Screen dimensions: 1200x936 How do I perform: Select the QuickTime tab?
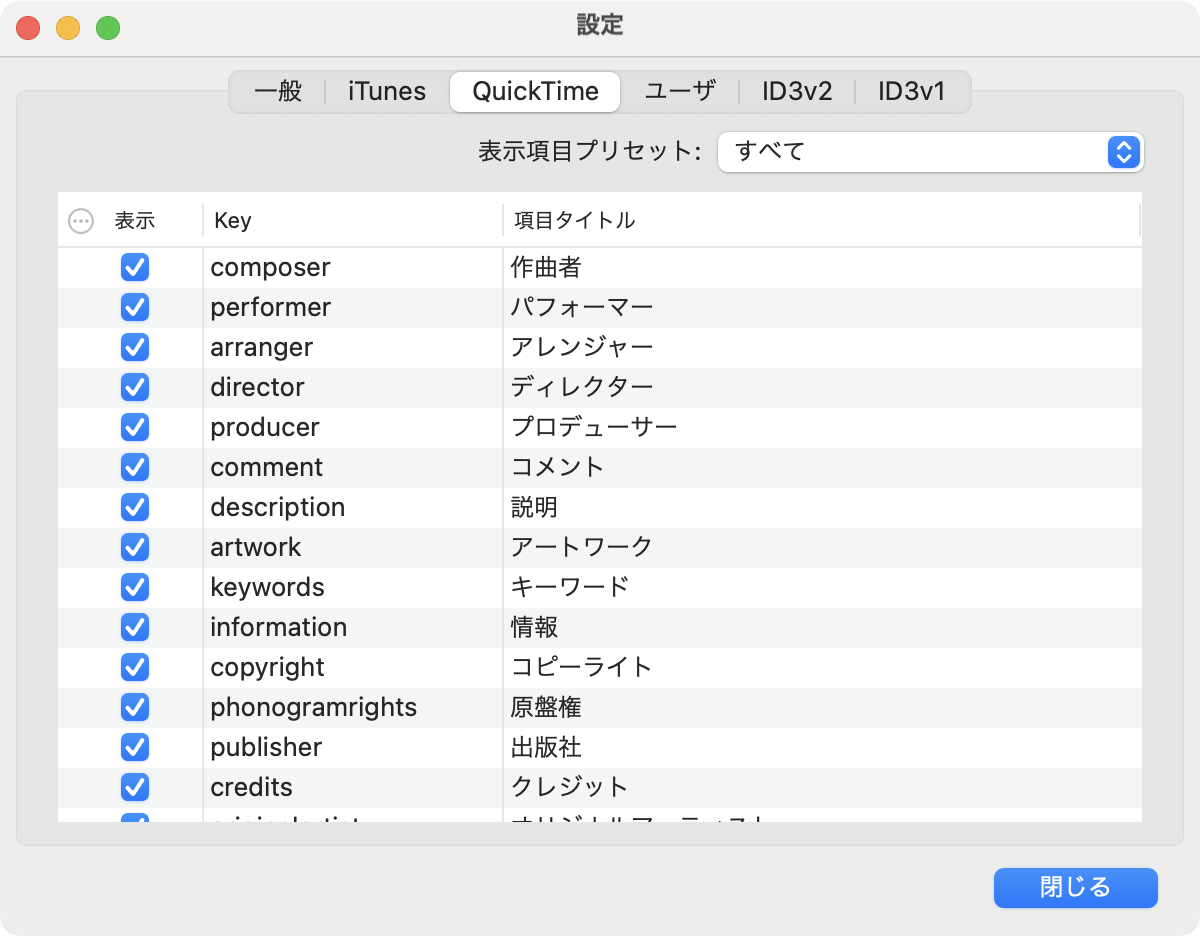(535, 92)
